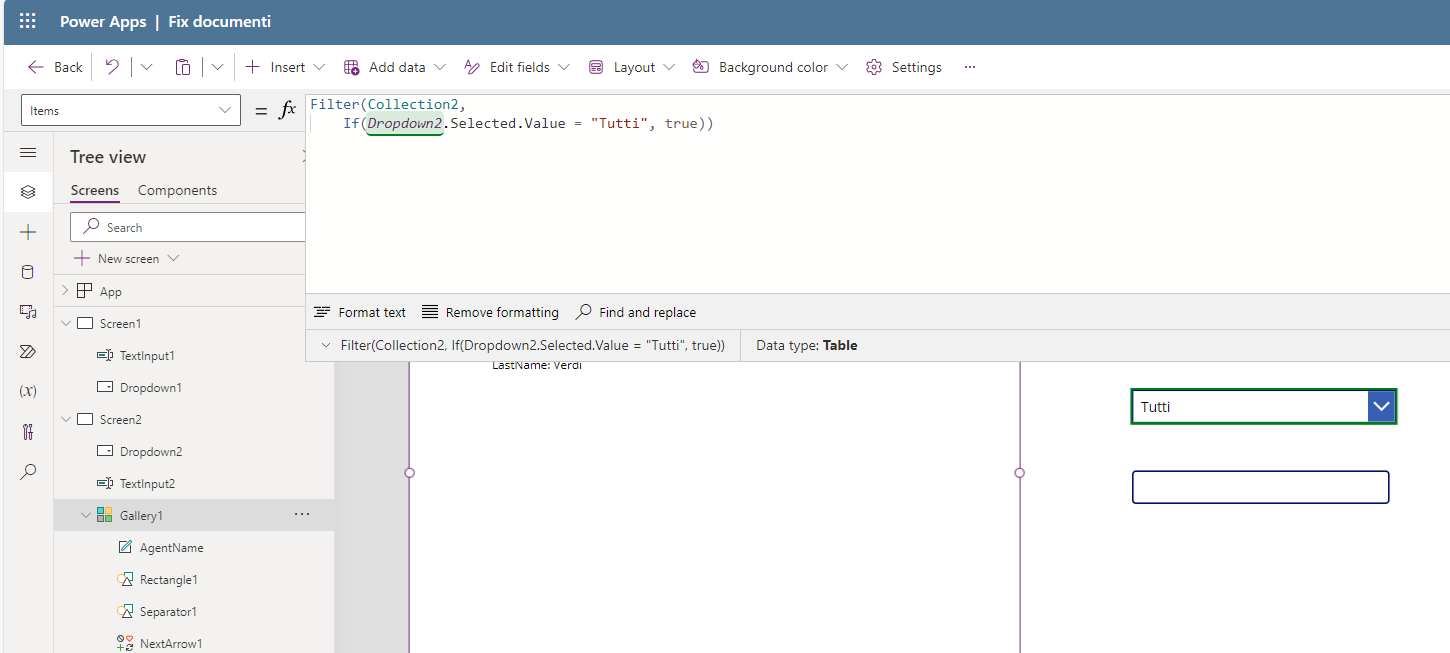Viewport: 1450px width, 653px height.
Task: Open the Background color picker
Action: pos(769,66)
